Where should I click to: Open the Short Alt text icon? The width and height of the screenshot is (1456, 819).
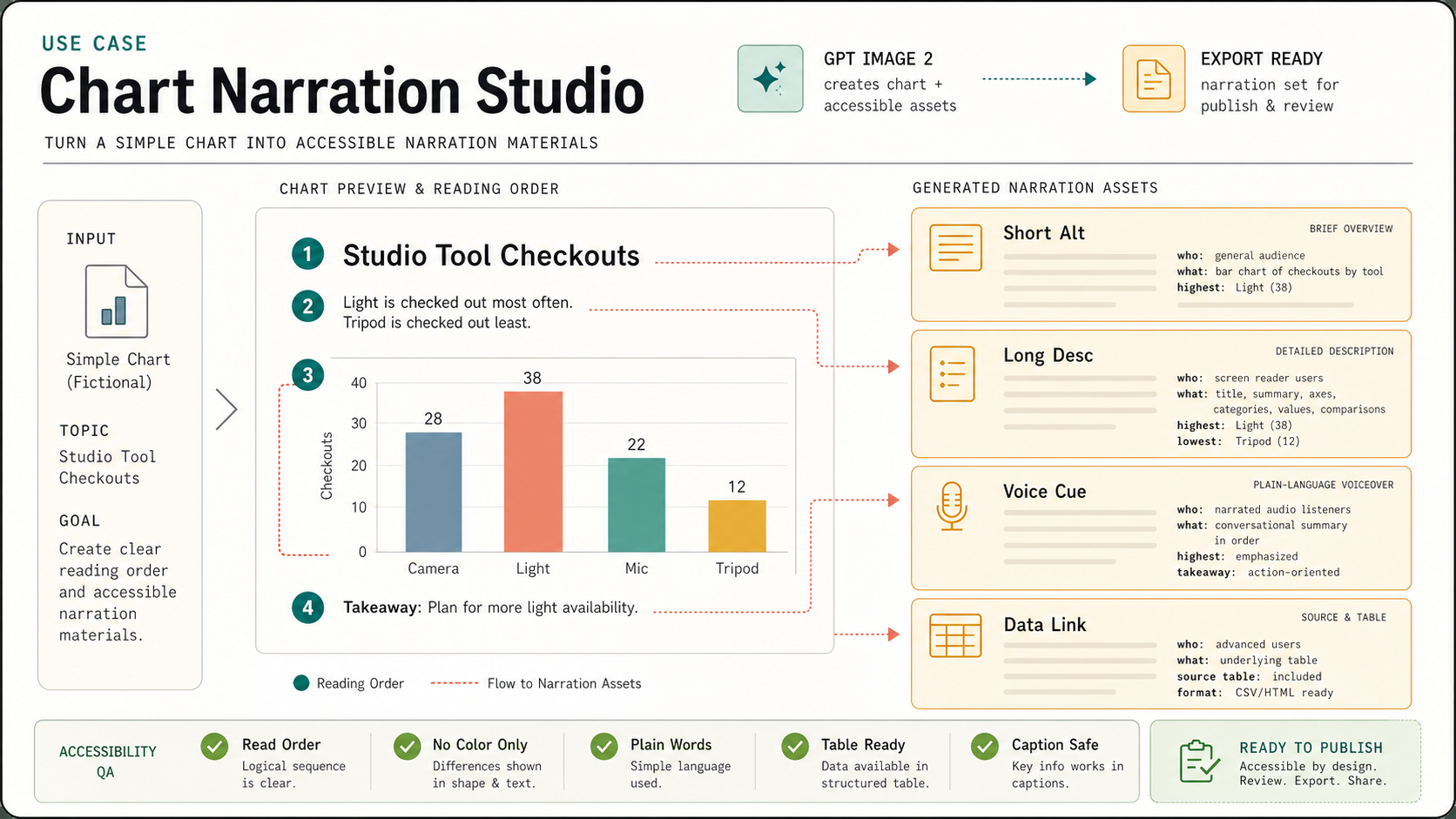click(x=955, y=248)
